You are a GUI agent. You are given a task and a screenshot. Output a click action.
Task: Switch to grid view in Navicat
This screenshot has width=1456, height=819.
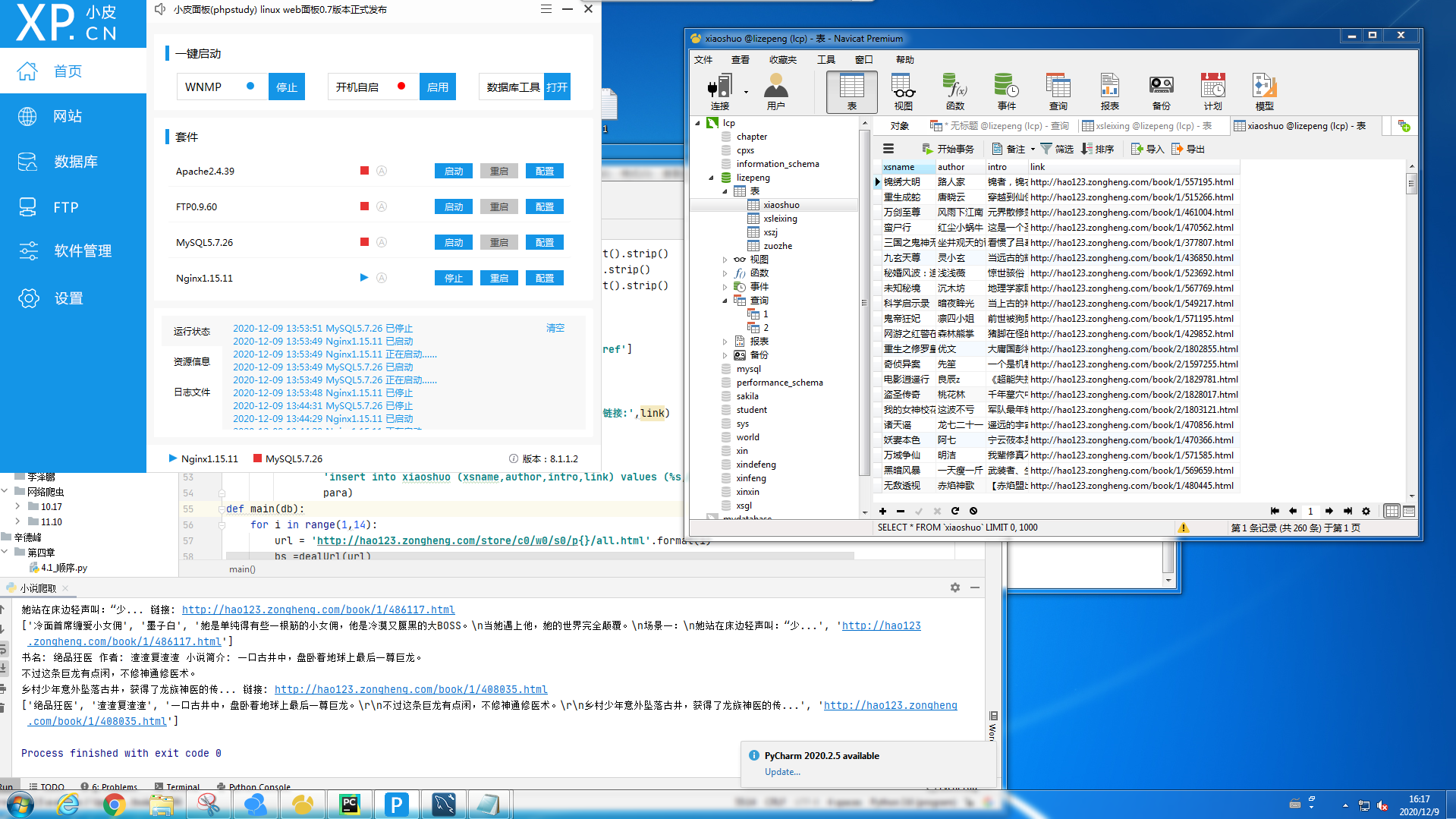pyautogui.click(x=1392, y=511)
